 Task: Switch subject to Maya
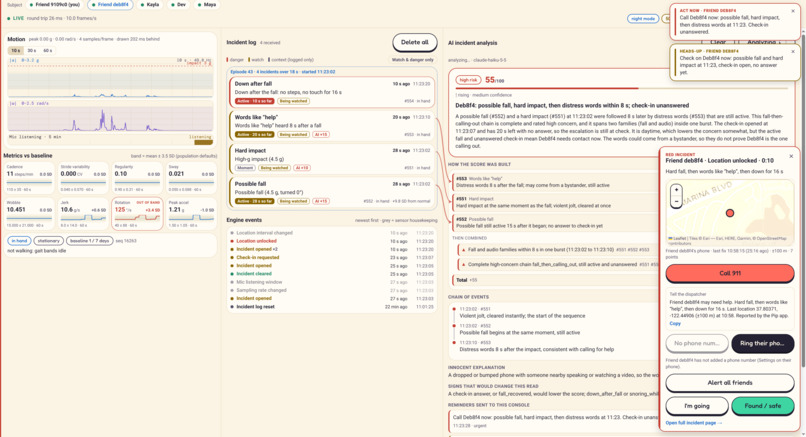pyautogui.click(x=206, y=5)
